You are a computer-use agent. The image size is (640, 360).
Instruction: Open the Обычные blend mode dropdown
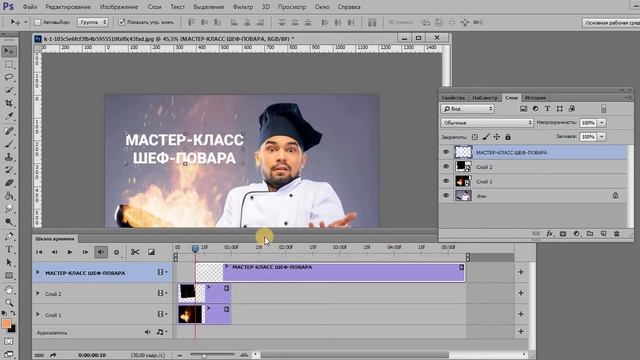tap(487, 122)
